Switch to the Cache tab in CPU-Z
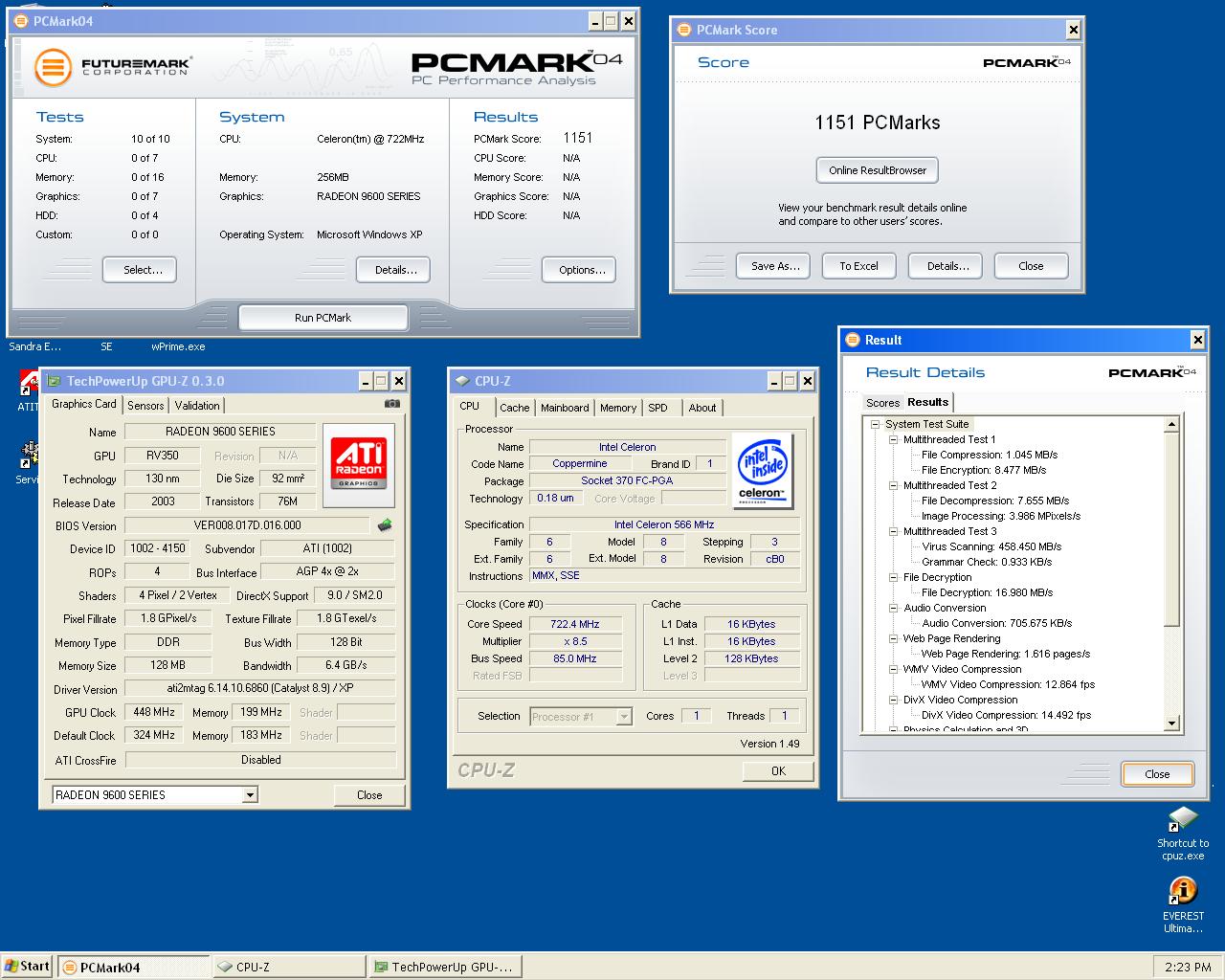This screenshot has height=980, width=1225. (x=514, y=408)
